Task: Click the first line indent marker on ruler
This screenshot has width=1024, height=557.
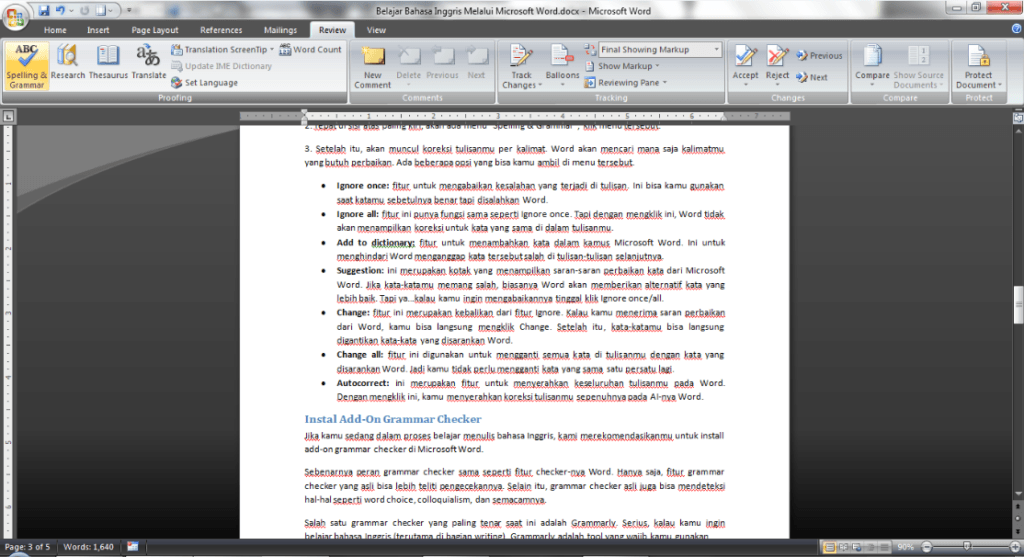Action: pos(304,113)
